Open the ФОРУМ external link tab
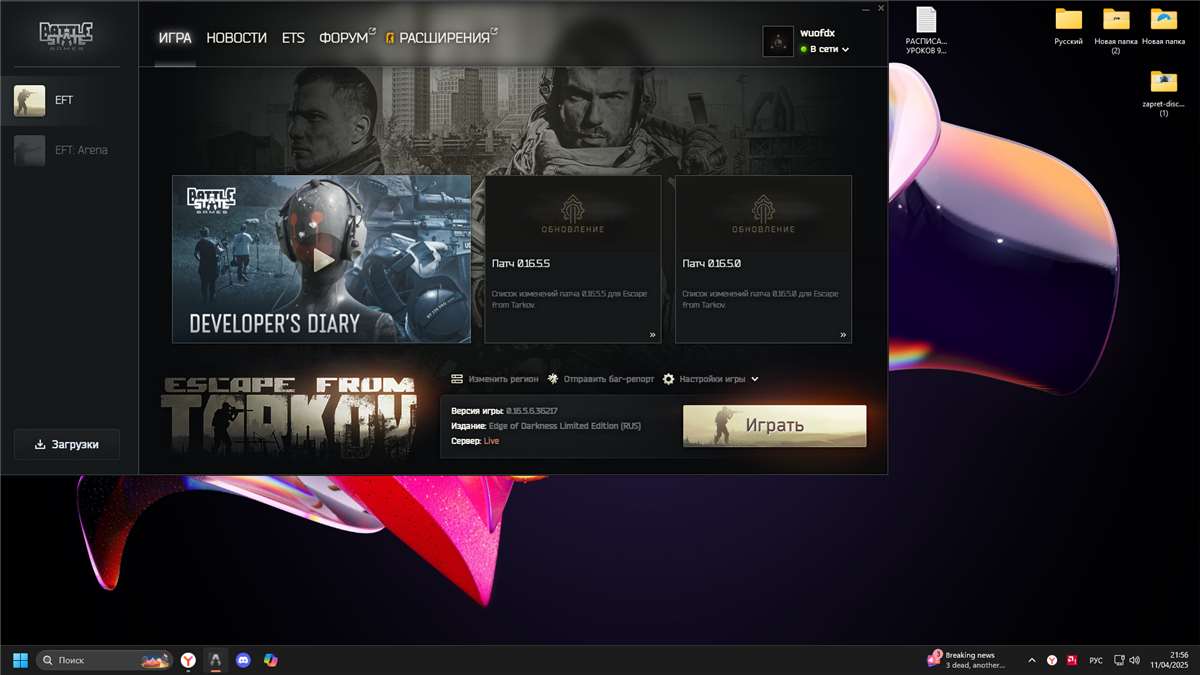This screenshot has height=675, width=1200. click(347, 38)
